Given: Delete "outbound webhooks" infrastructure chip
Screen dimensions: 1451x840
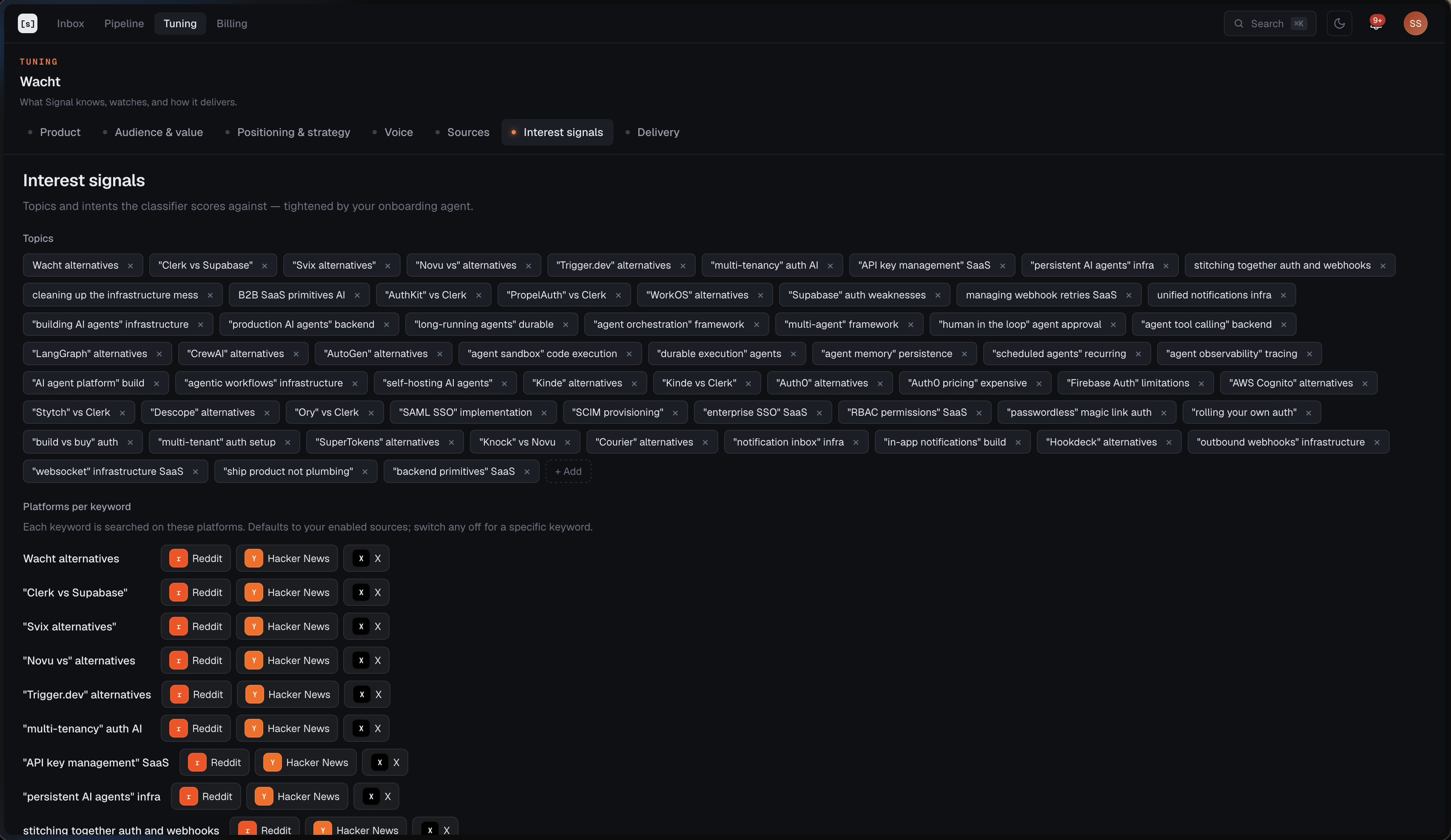Looking at the screenshot, I should pos(1377,442).
